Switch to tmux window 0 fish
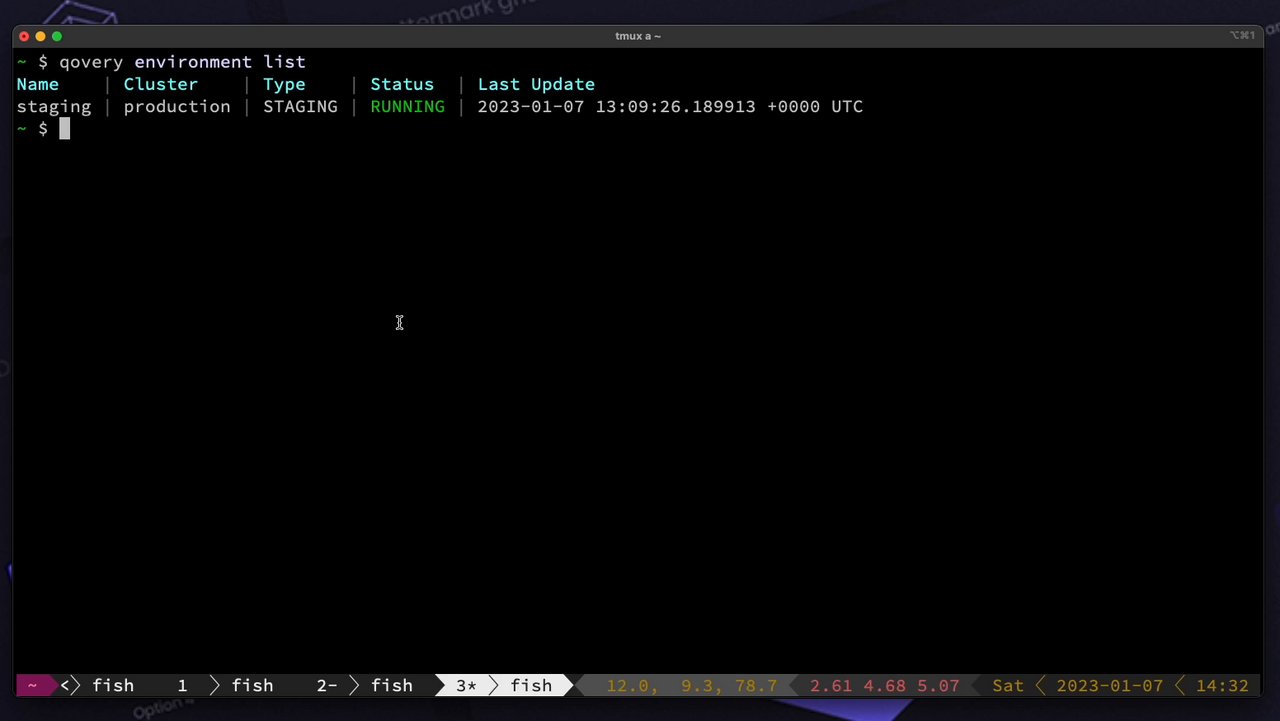The width and height of the screenshot is (1280, 721). (97, 685)
